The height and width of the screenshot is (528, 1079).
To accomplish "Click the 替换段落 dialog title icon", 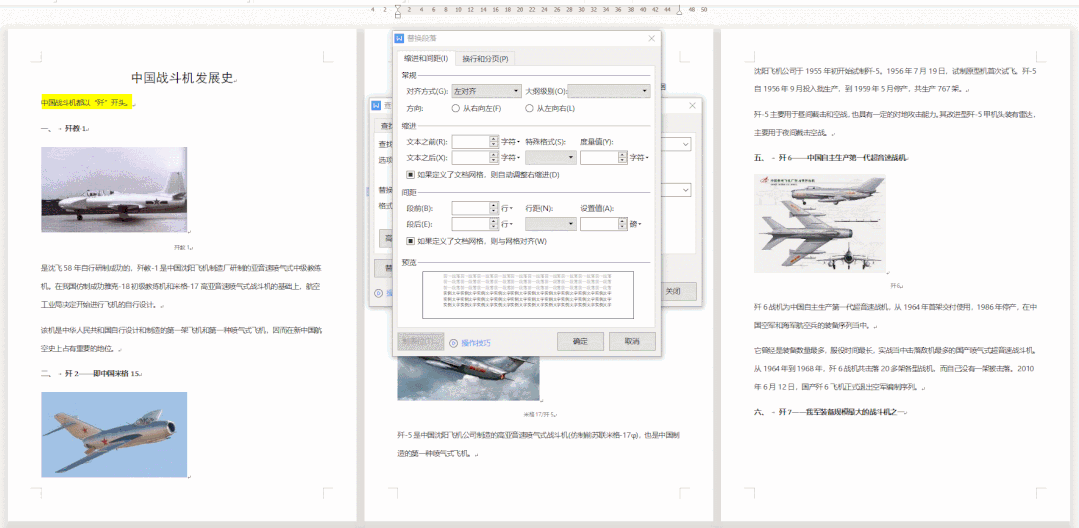I will [x=399, y=39].
